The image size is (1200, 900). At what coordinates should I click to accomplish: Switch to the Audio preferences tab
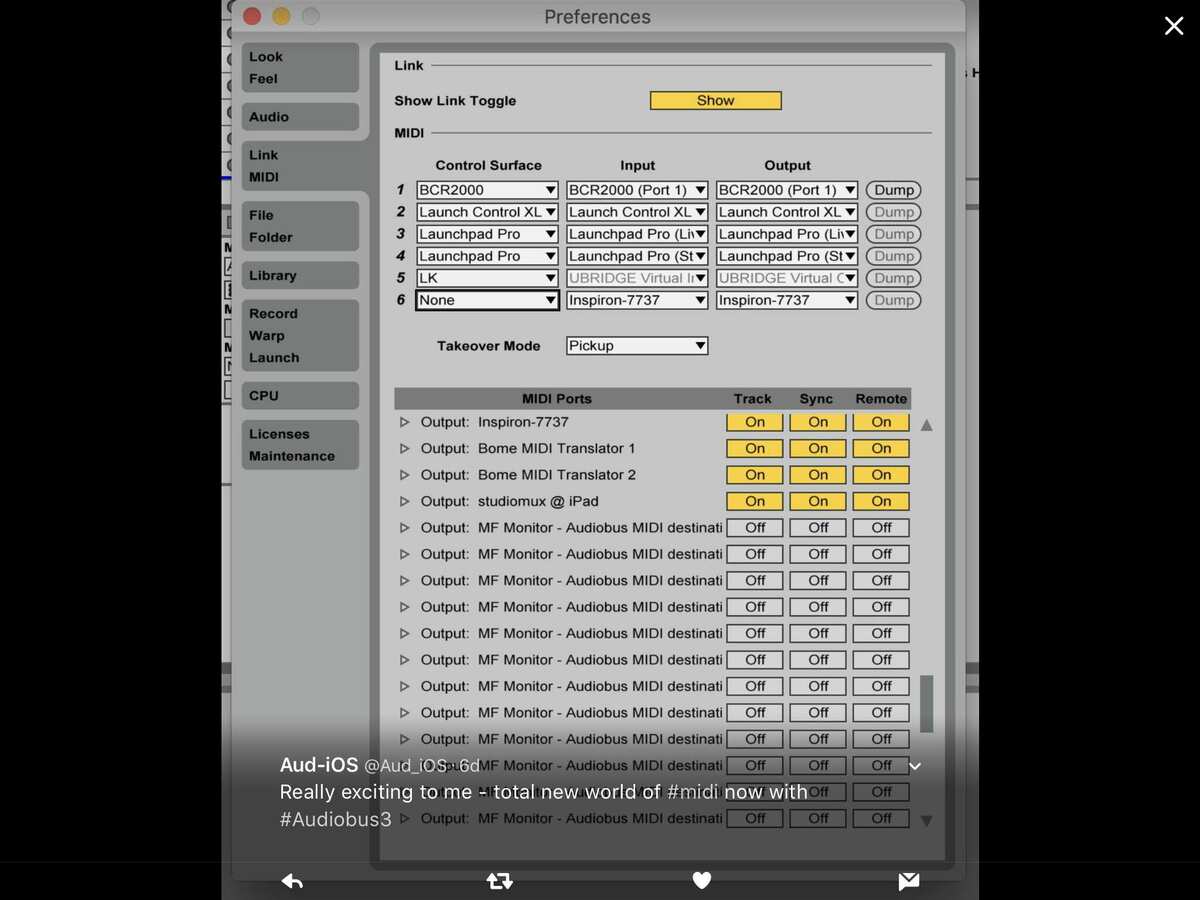pos(300,117)
